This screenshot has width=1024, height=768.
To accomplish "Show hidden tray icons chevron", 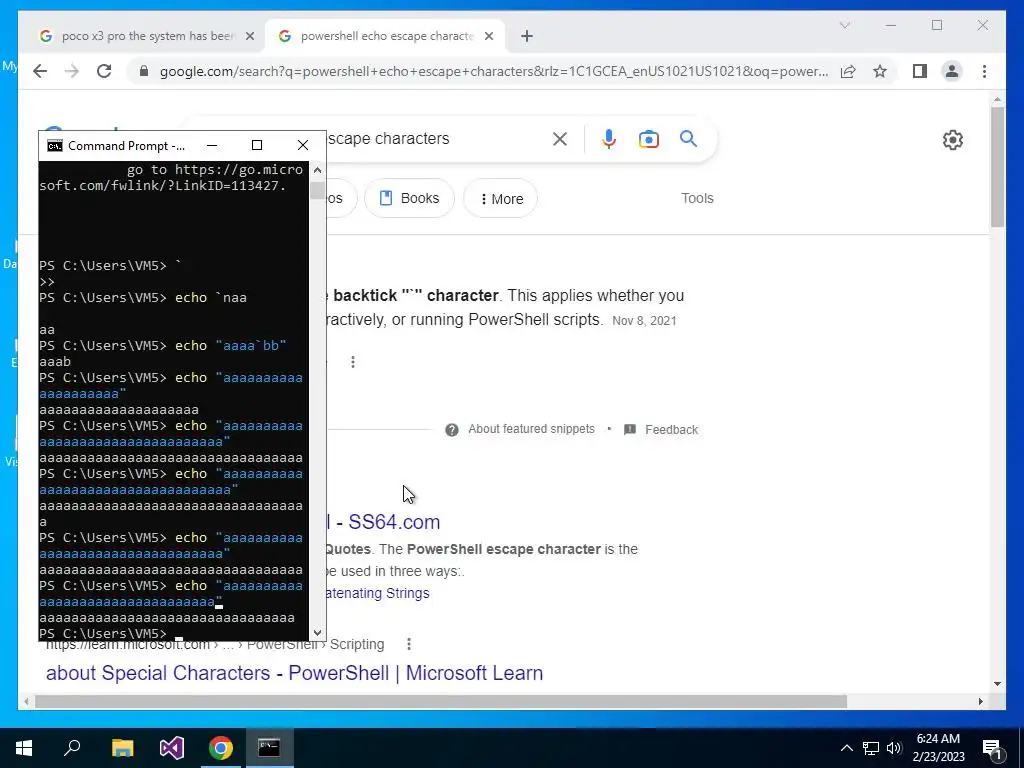I will point(846,748).
